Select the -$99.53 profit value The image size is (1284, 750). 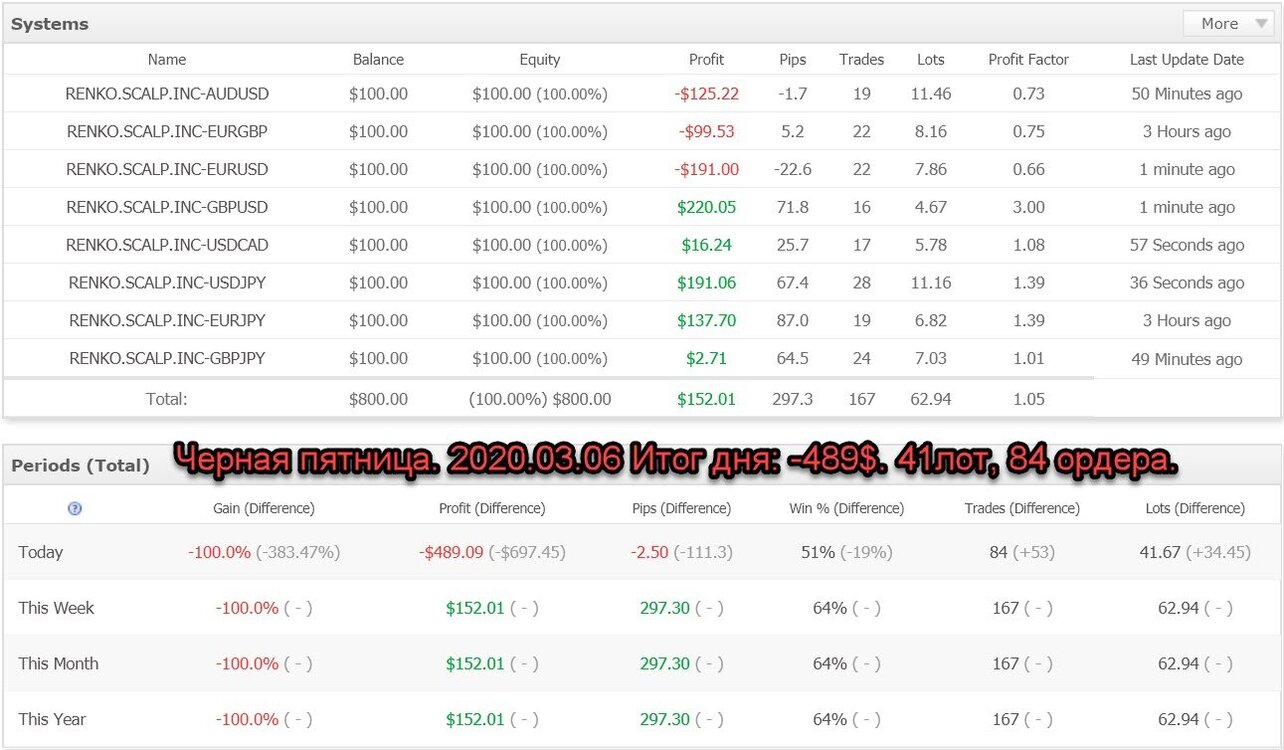706,131
